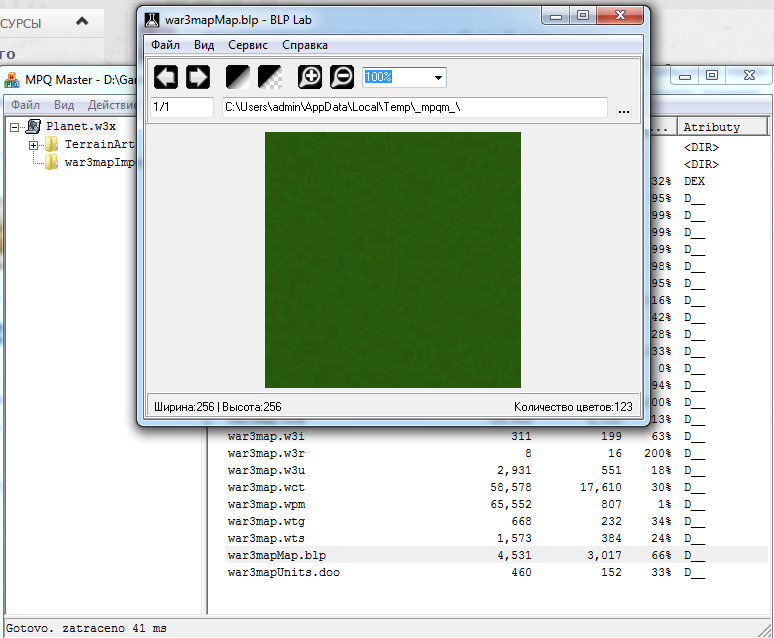
Task: Click the MPQ Master window resize grip
Action: click(765, 630)
